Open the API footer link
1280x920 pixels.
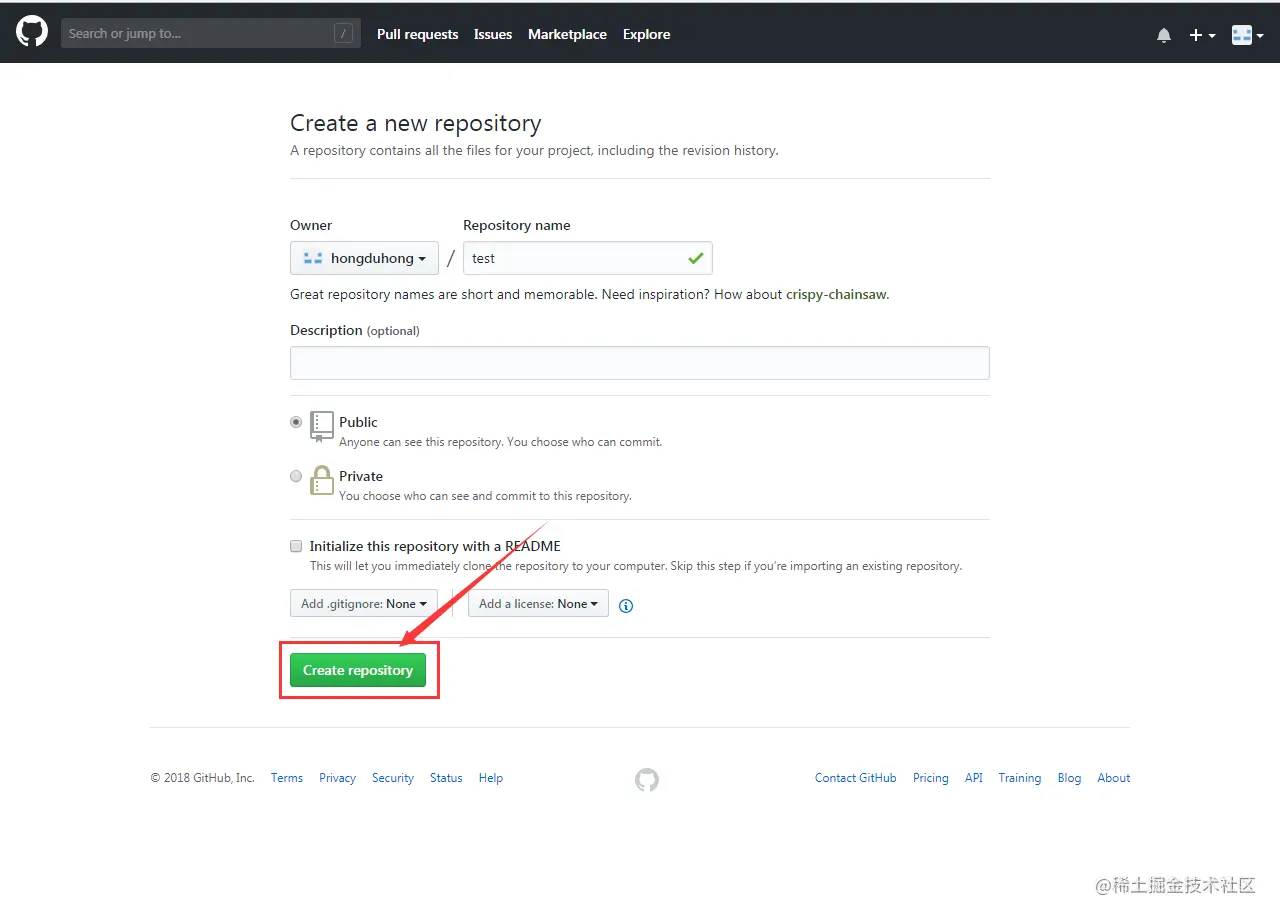(x=974, y=778)
